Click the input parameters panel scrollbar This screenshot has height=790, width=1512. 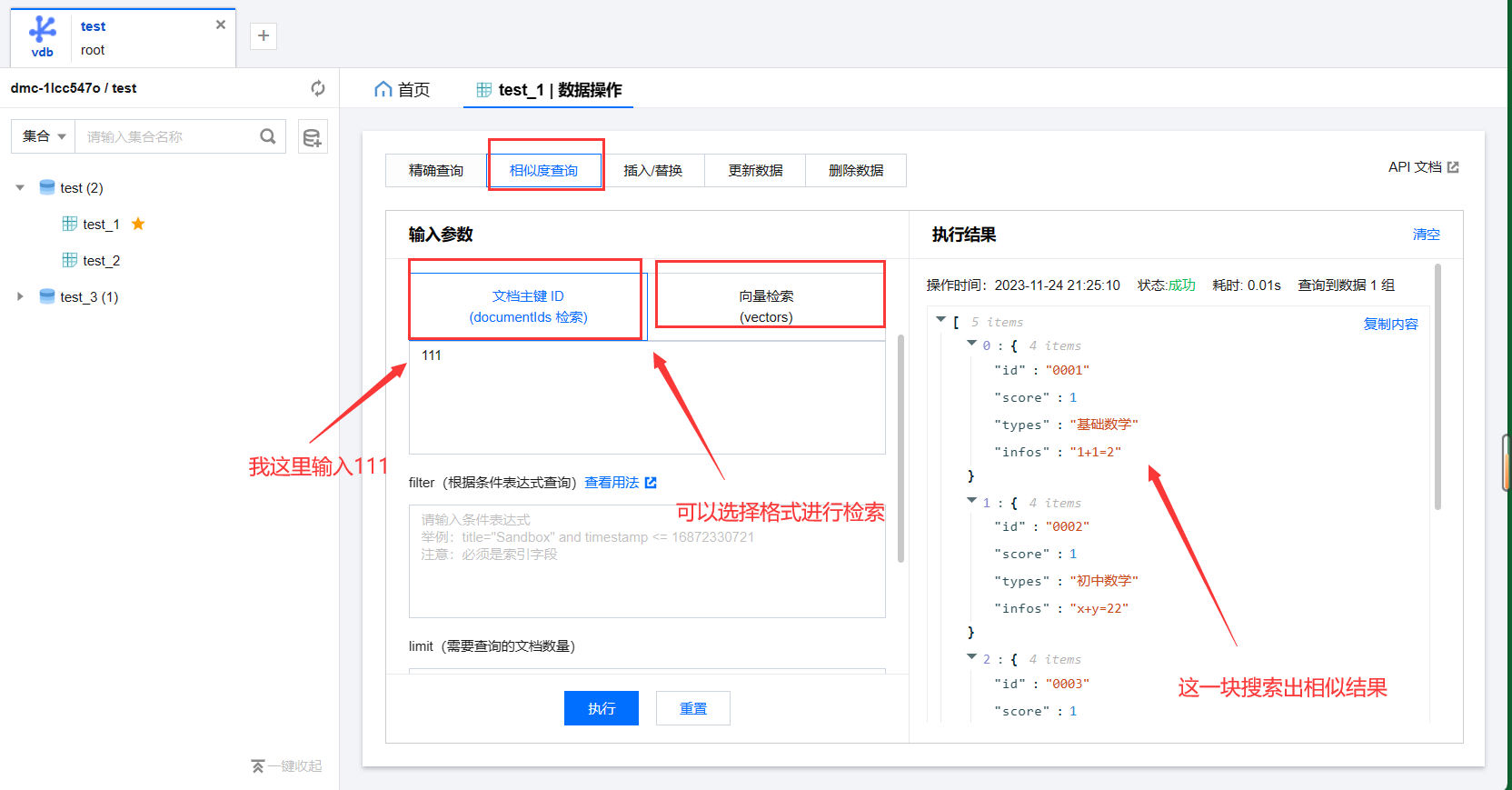(x=900, y=449)
